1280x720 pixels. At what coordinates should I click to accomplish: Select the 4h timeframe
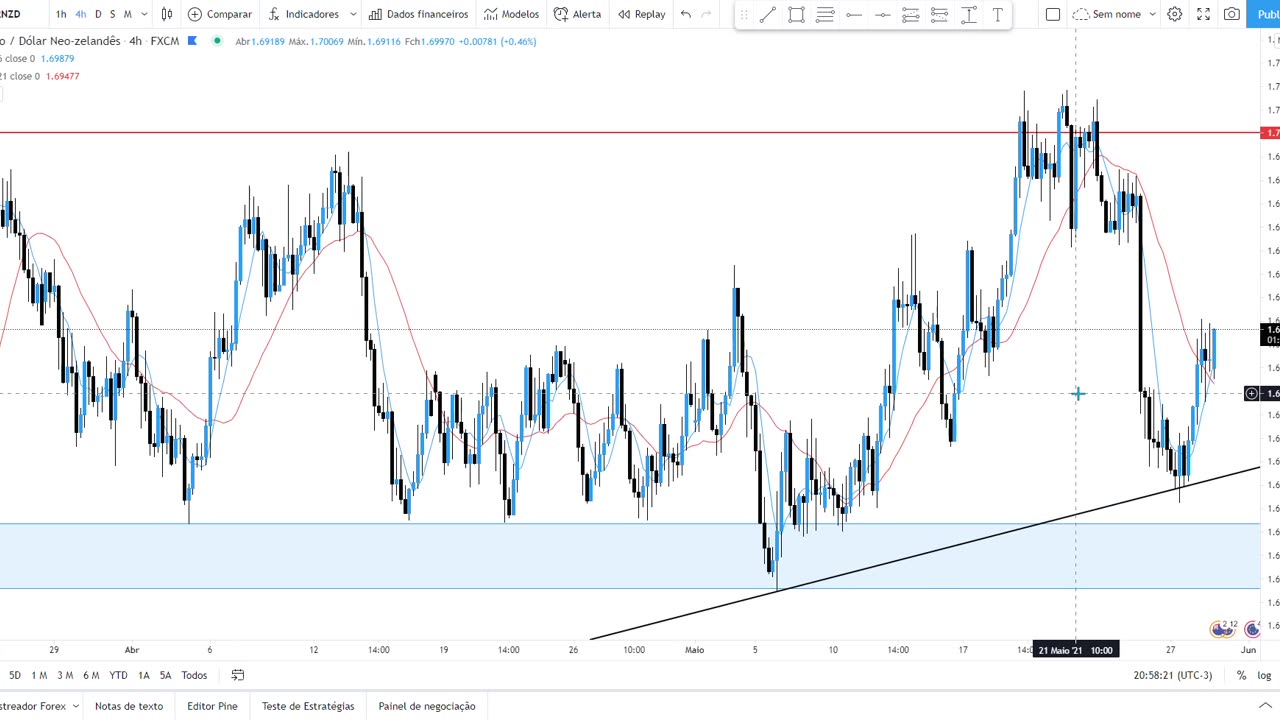pos(81,14)
